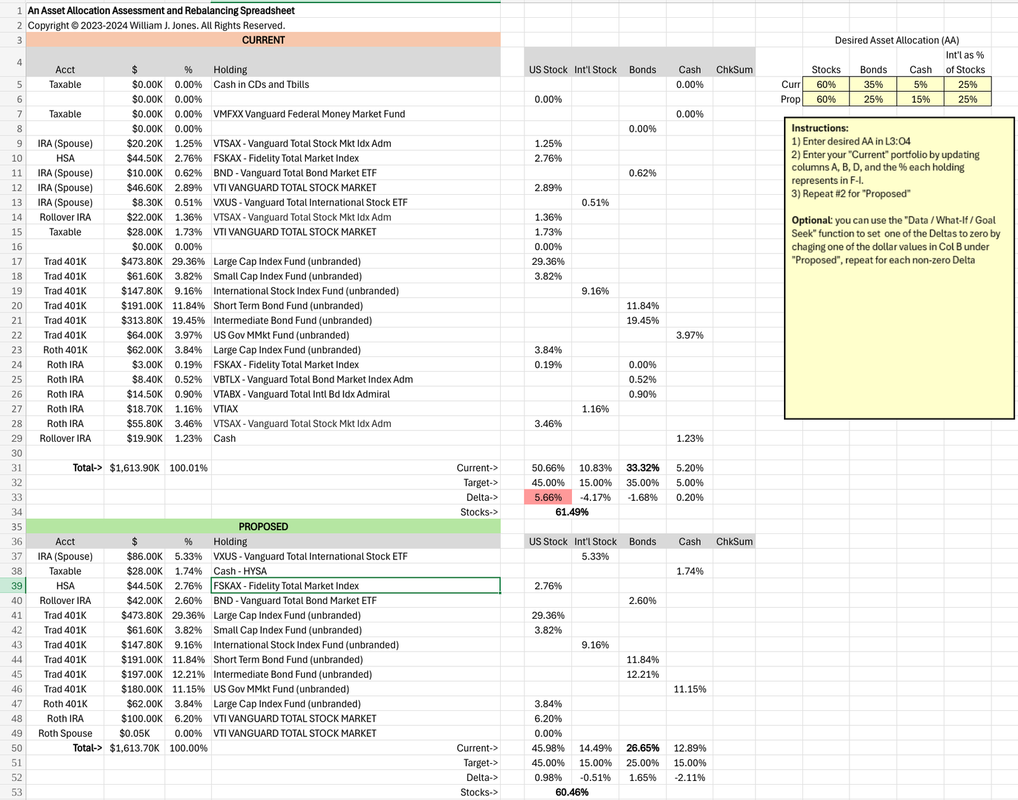Click the 12.89% proposed Cash current cell
1018x800 pixels.
point(689,748)
